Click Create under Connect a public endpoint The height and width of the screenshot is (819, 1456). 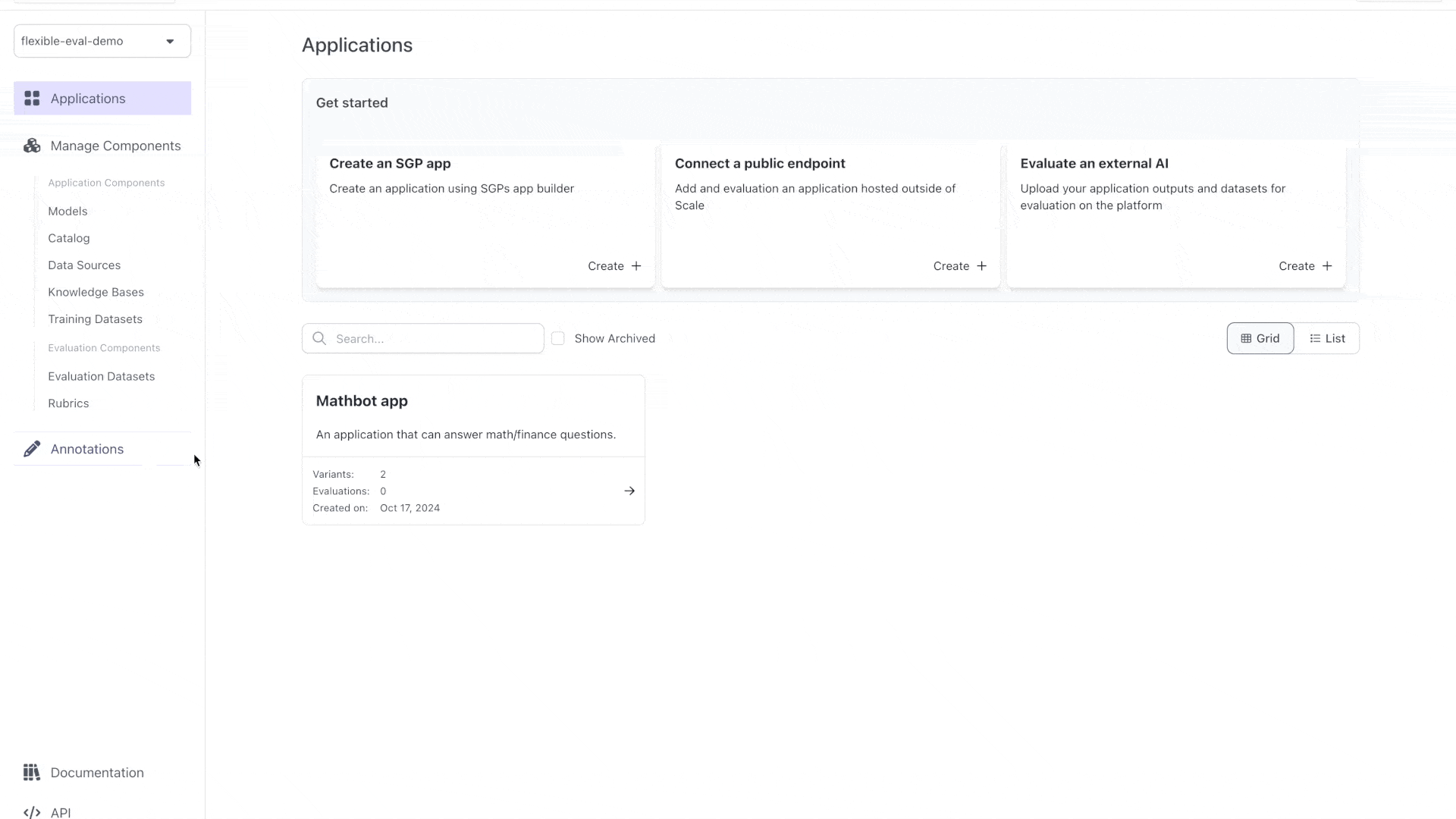point(959,266)
